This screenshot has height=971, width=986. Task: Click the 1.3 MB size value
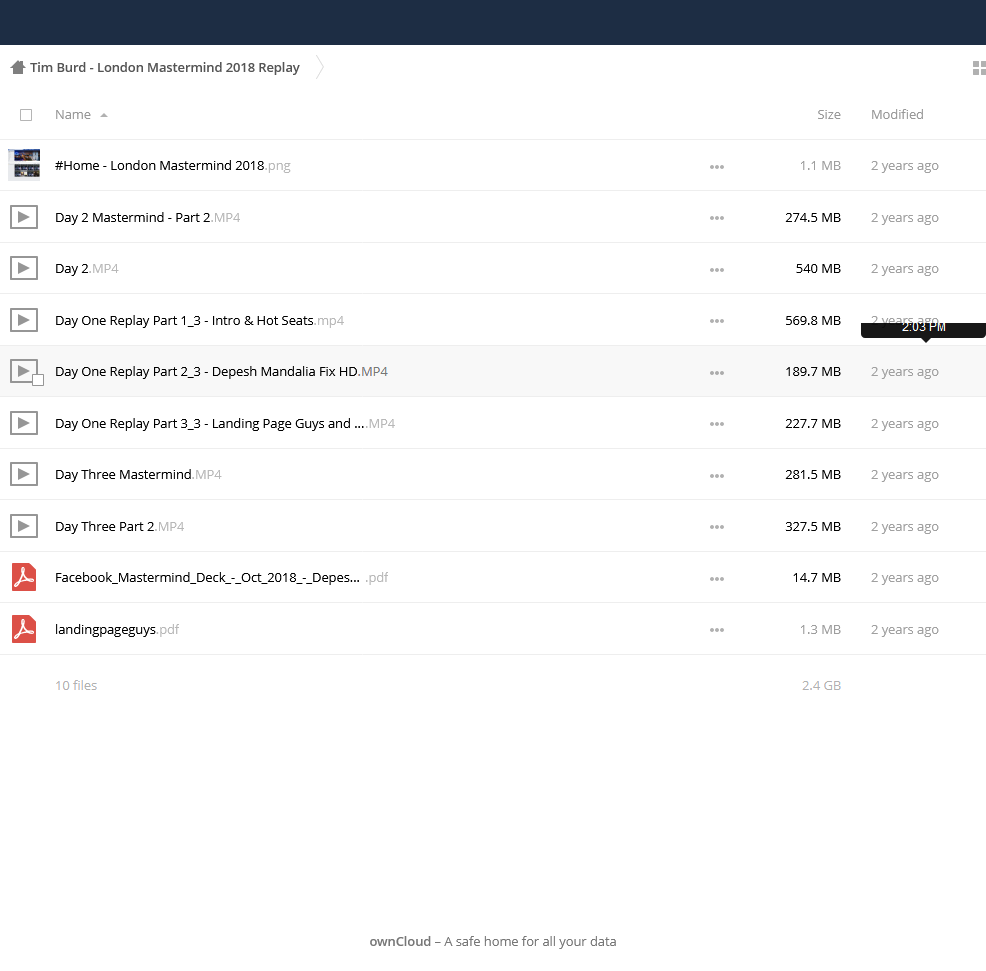tap(820, 630)
